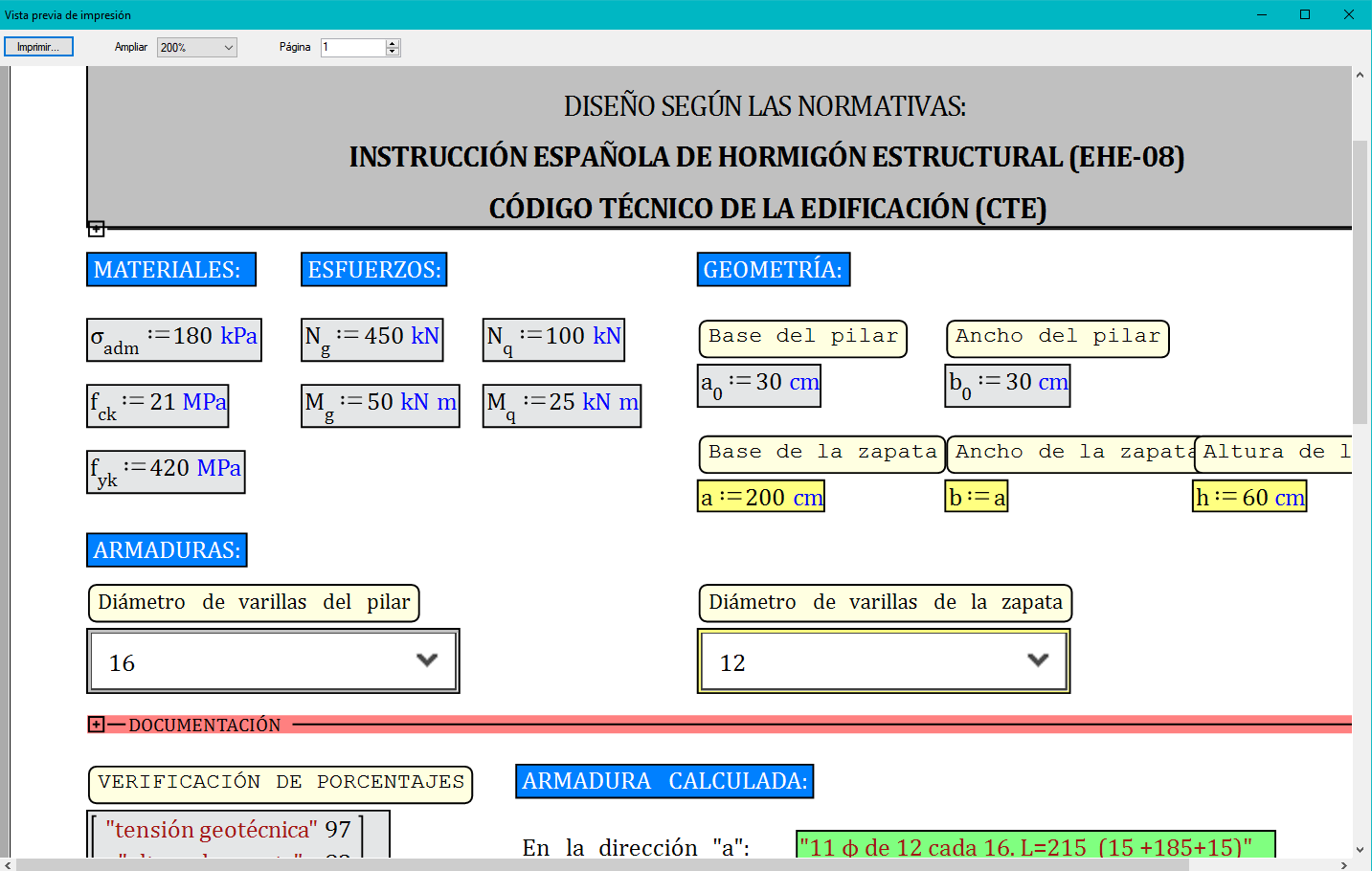Decrease page number with down stepper
This screenshot has width=1372, height=871.
tap(393, 52)
